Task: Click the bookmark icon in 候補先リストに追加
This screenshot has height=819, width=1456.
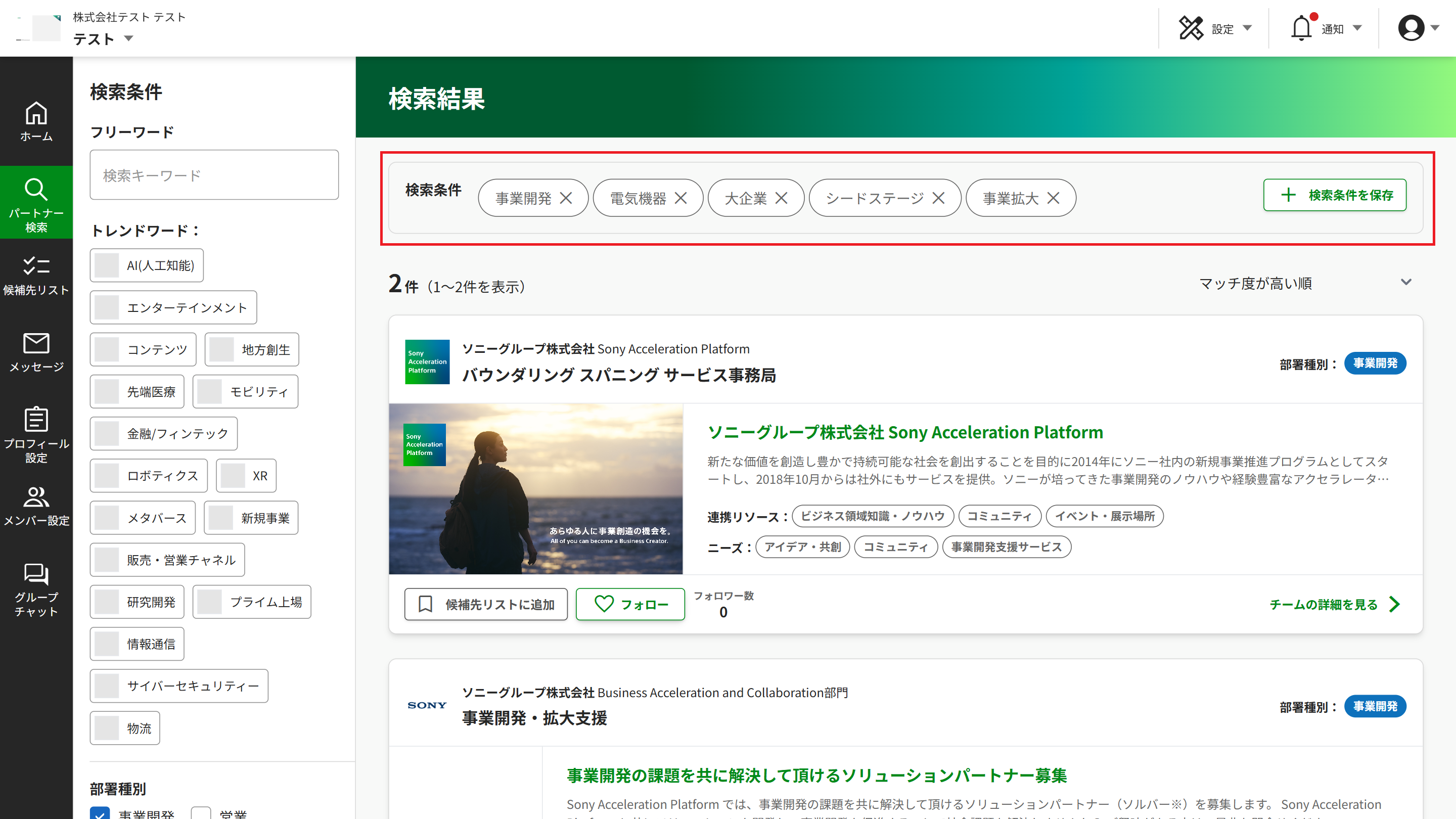Action: (x=425, y=604)
